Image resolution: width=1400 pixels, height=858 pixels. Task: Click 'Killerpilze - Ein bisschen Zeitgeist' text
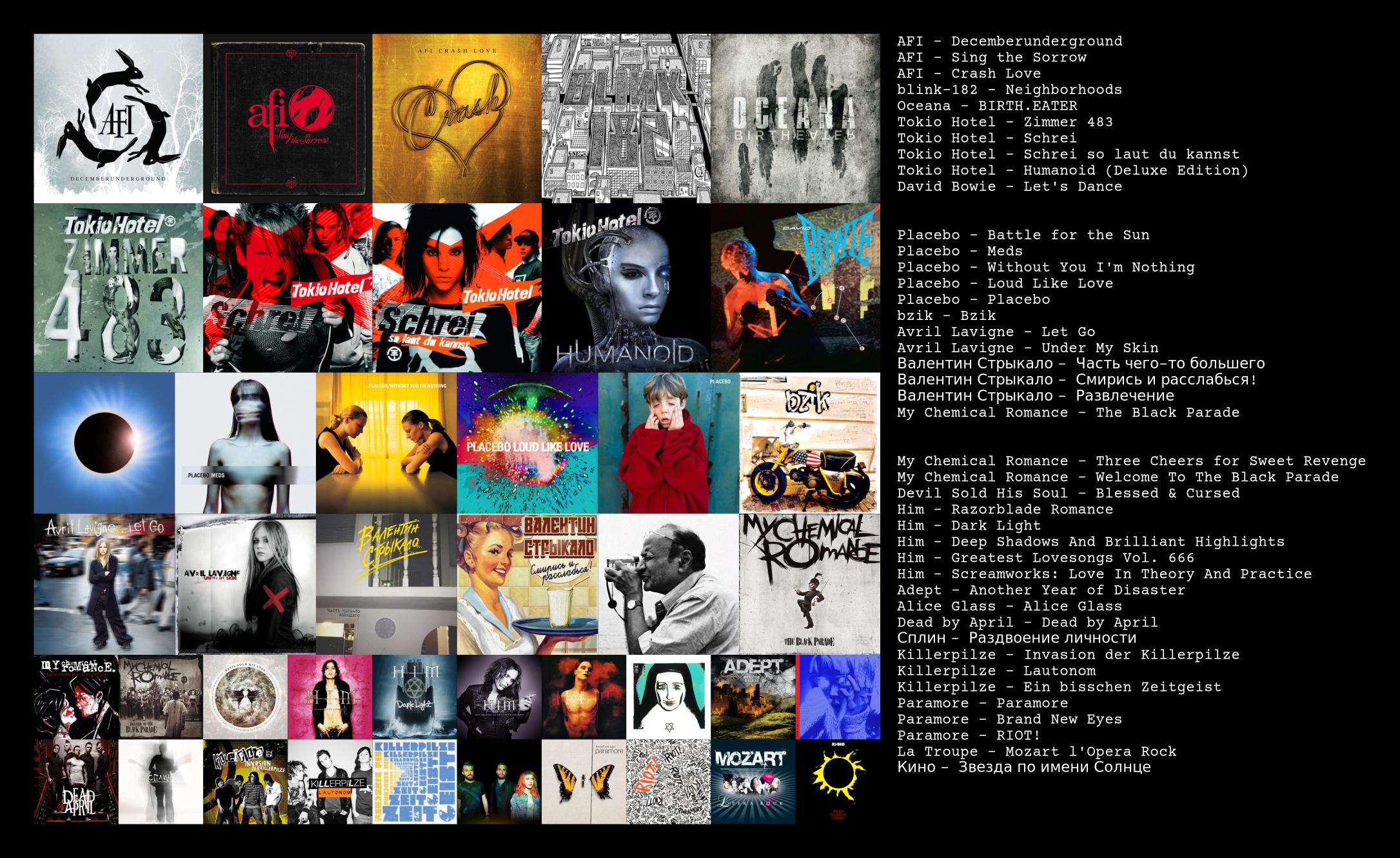coord(1060,686)
